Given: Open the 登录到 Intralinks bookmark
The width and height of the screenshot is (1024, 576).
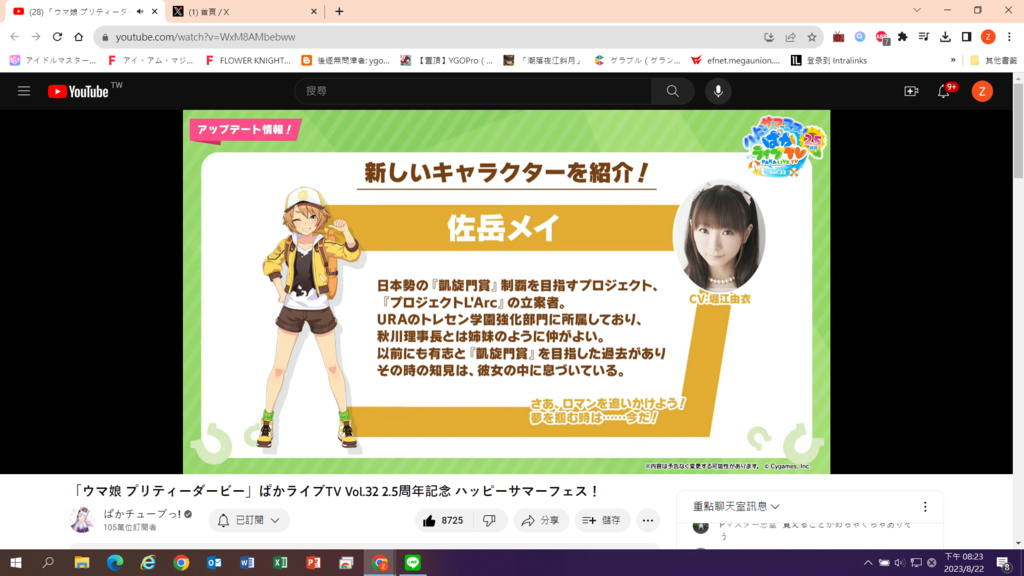Looking at the screenshot, I should pos(829,60).
